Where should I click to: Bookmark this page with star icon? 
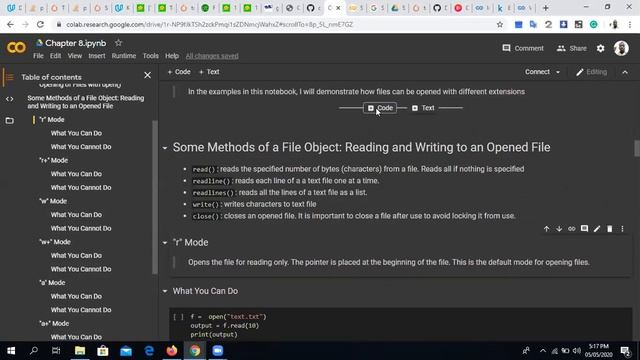(500, 24)
